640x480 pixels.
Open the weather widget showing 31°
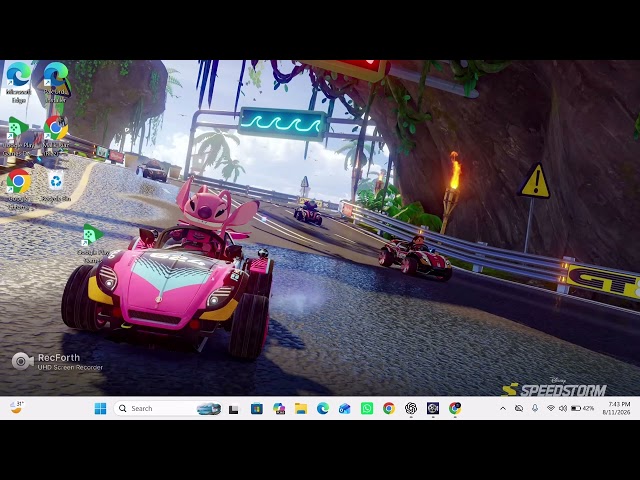tap(16, 407)
